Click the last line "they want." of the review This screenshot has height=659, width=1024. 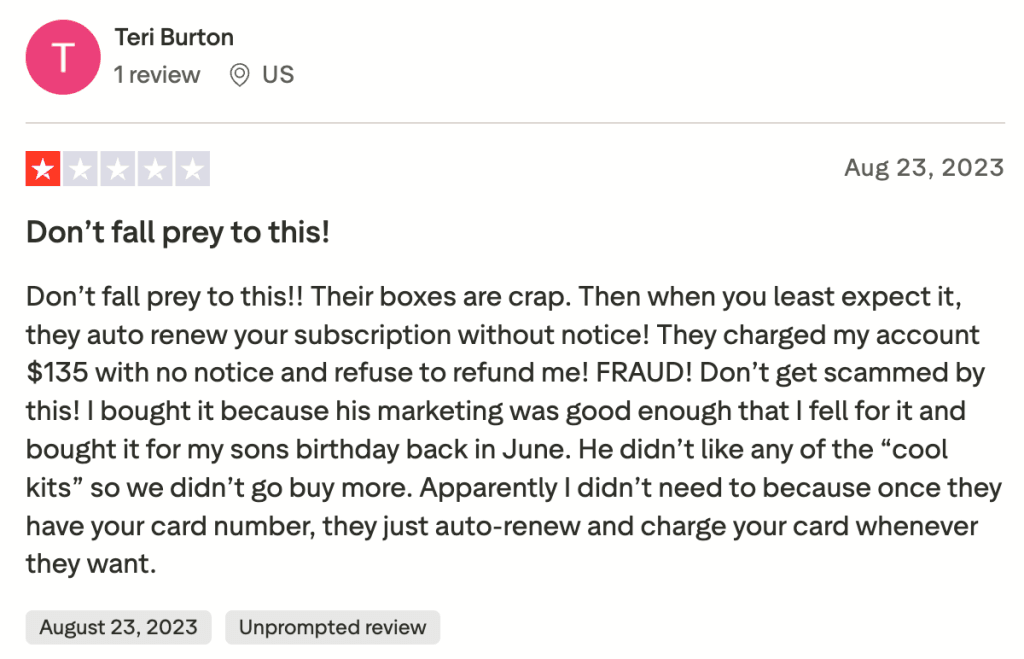tap(91, 563)
